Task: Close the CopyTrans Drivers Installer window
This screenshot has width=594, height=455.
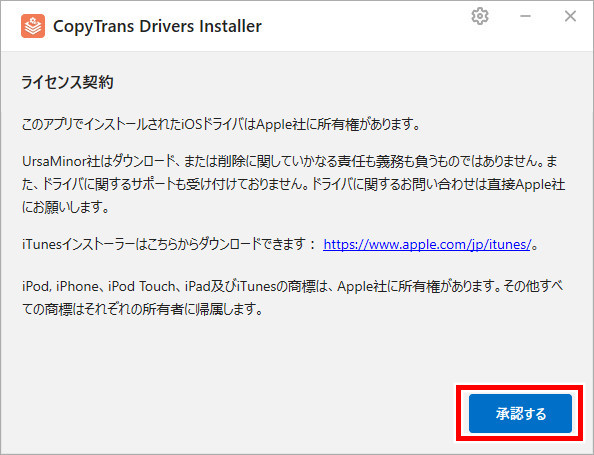Action: [570, 16]
